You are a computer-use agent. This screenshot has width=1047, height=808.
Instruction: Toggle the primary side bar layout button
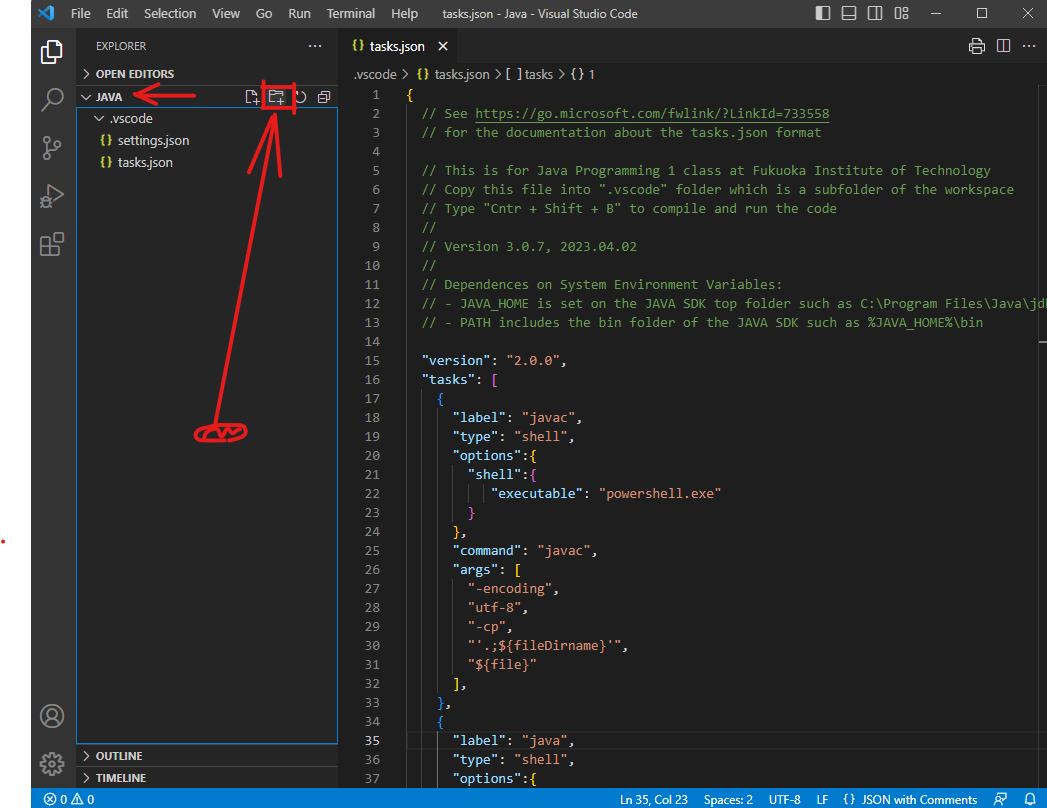pyautogui.click(x=823, y=14)
